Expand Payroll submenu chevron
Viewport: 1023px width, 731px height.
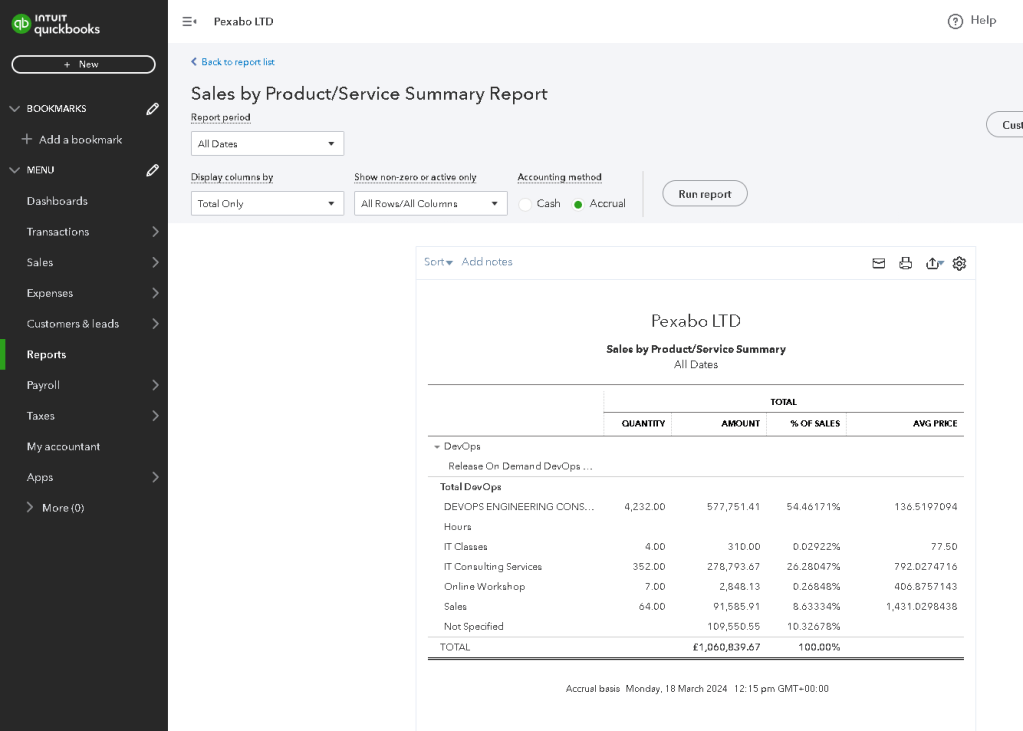coord(155,385)
